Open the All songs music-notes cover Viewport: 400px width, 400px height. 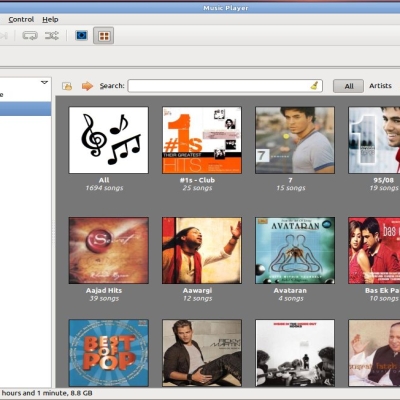tap(109, 140)
